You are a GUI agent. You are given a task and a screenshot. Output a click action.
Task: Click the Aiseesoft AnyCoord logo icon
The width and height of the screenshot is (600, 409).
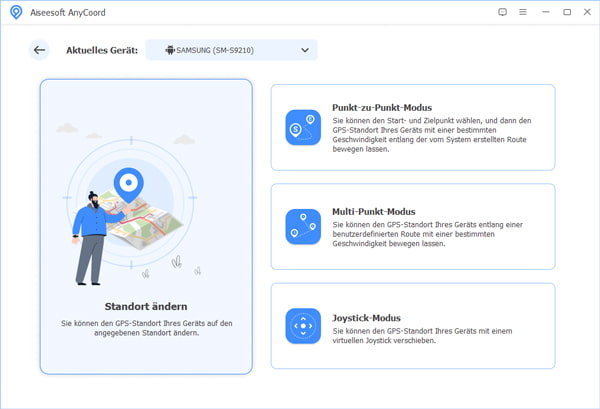pos(15,12)
